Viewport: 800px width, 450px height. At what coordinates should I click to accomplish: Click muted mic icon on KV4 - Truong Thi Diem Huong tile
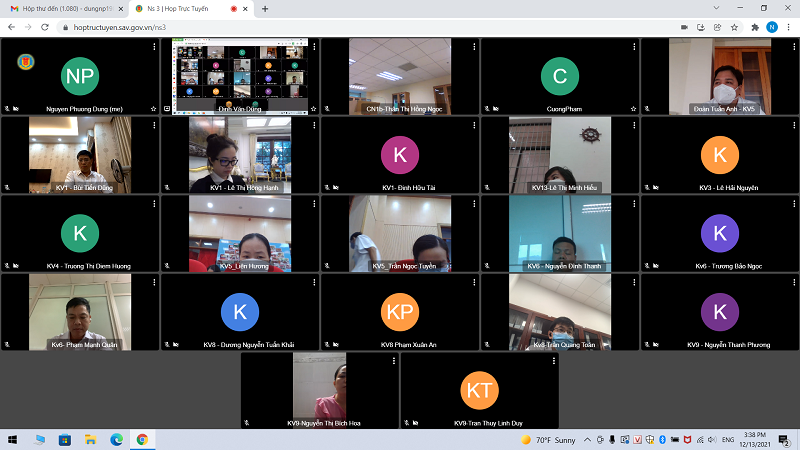(7, 266)
